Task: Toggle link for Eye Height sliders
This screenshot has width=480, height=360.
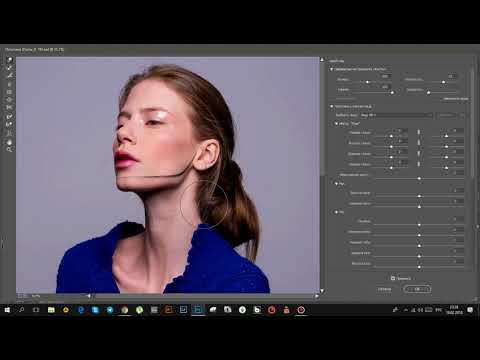Action: 419,143
